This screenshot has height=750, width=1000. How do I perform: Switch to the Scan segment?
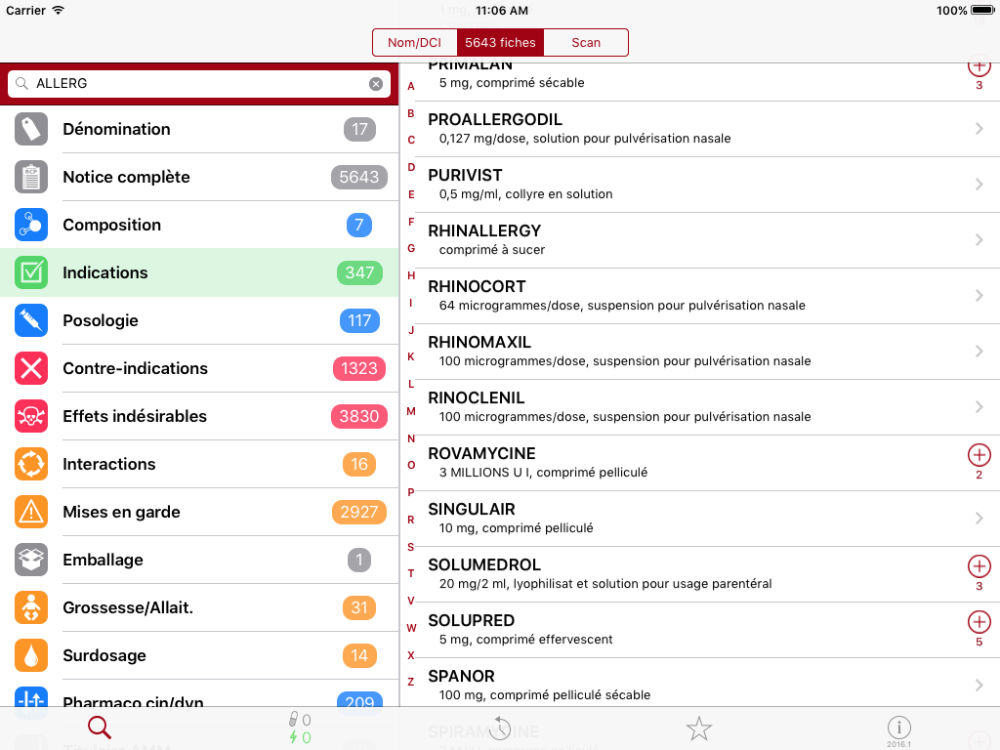coord(585,43)
